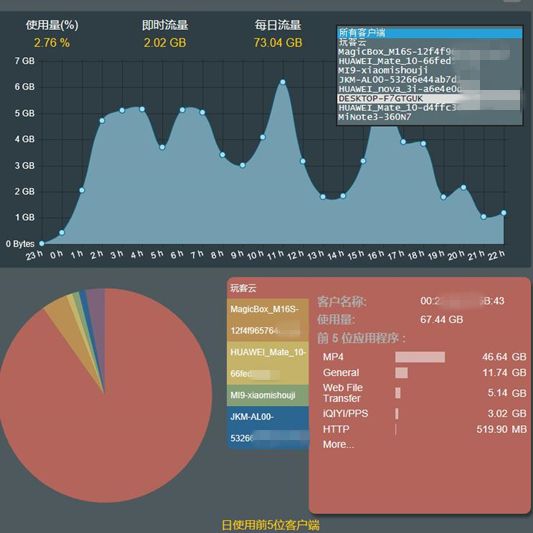Click the 即时流量 heading
The image size is (533, 533).
coord(165,25)
